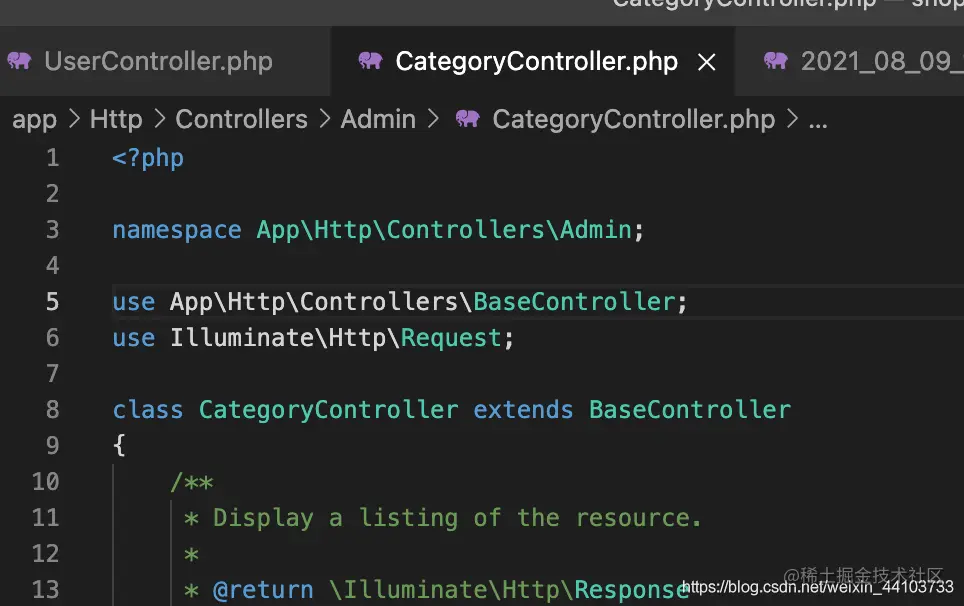The width and height of the screenshot is (964, 606).
Task: Click the '/**' docblock start
Action: (x=191, y=482)
